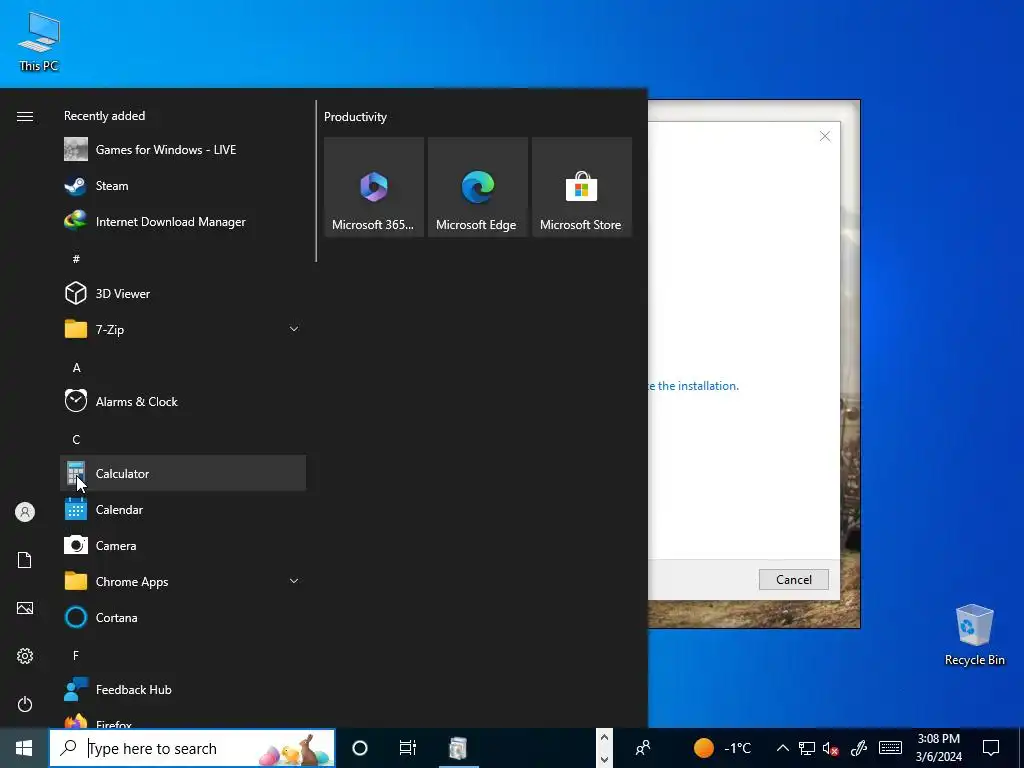The width and height of the screenshot is (1024, 768).
Task: Open Calendar app
Action: tap(183, 509)
